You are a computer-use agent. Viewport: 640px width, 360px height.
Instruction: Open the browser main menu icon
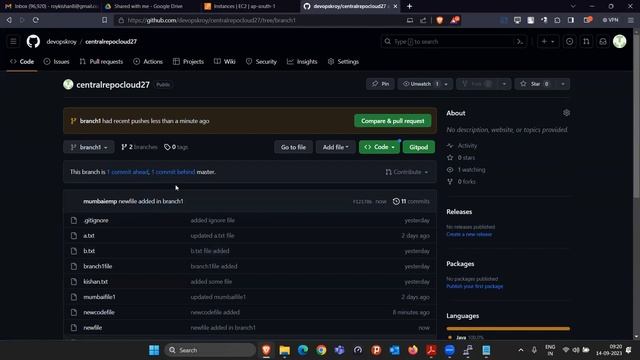coord(631,20)
